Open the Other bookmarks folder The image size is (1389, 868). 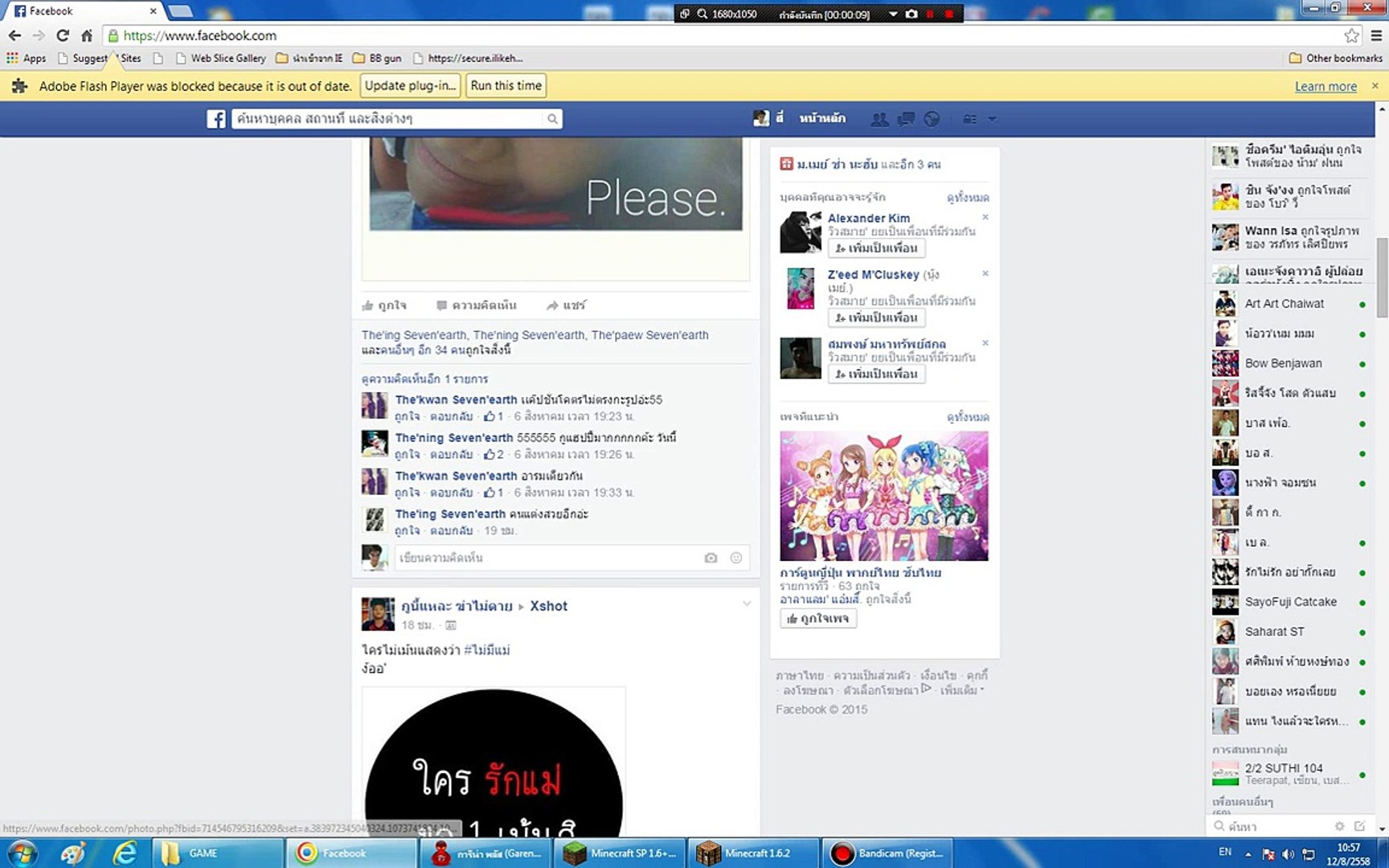pos(1336,58)
